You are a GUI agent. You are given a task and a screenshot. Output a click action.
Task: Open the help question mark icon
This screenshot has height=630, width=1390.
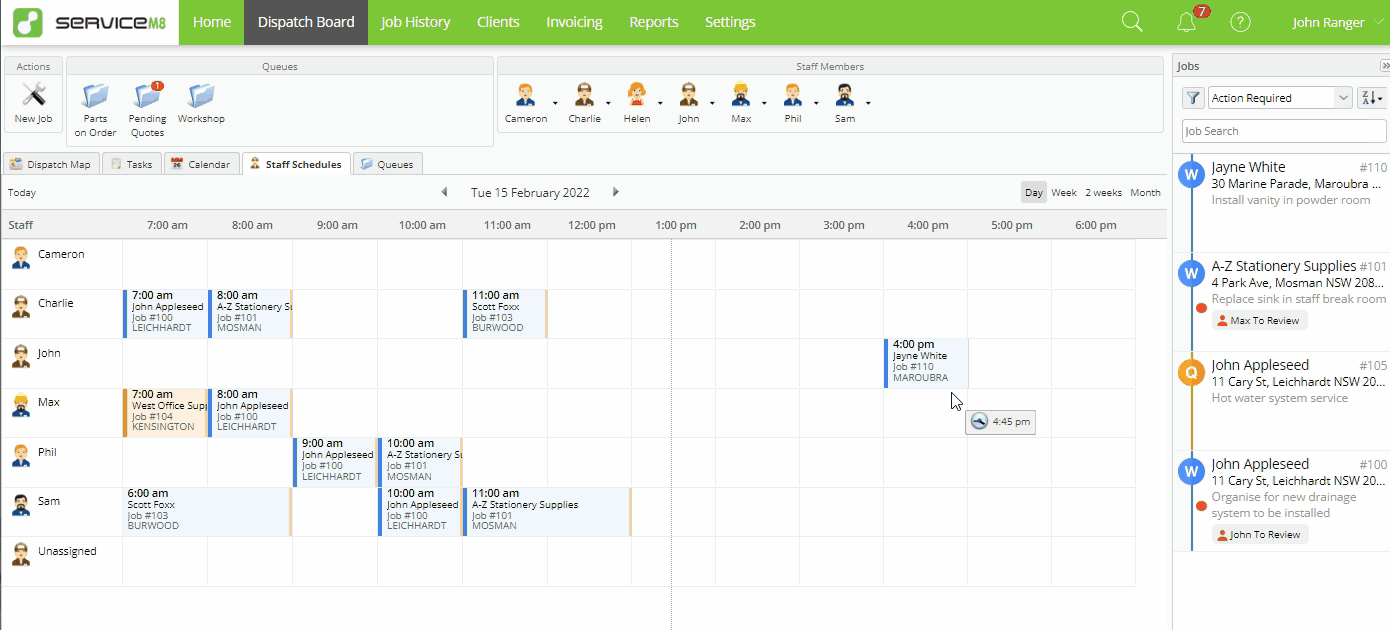[x=1241, y=22]
